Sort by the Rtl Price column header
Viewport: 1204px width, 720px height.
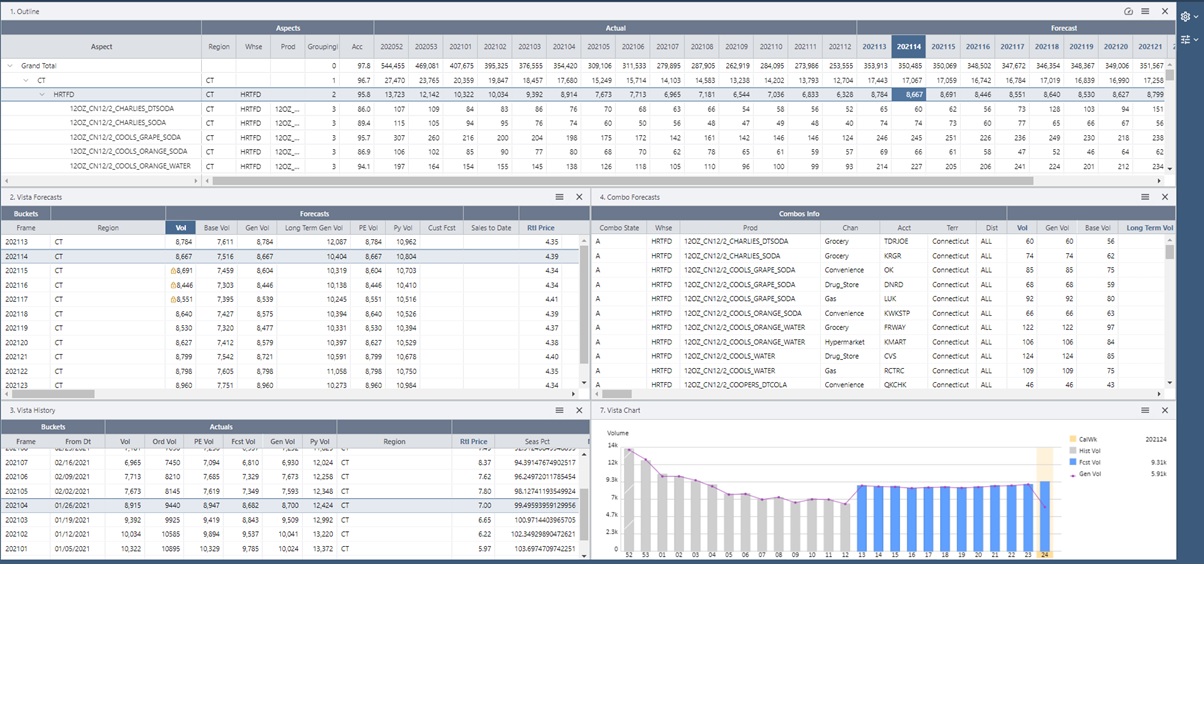(540, 227)
